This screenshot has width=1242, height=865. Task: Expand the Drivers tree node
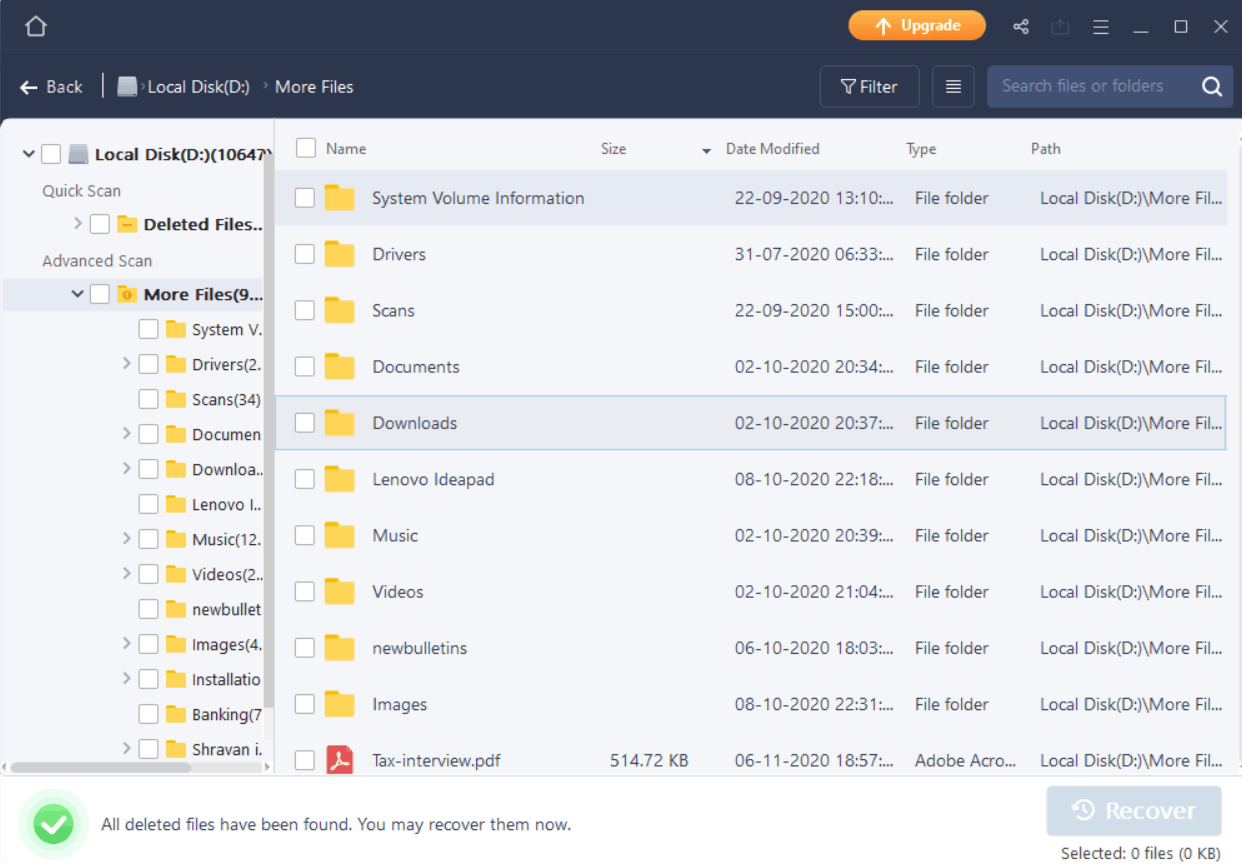pyautogui.click(x=126, y=364)
